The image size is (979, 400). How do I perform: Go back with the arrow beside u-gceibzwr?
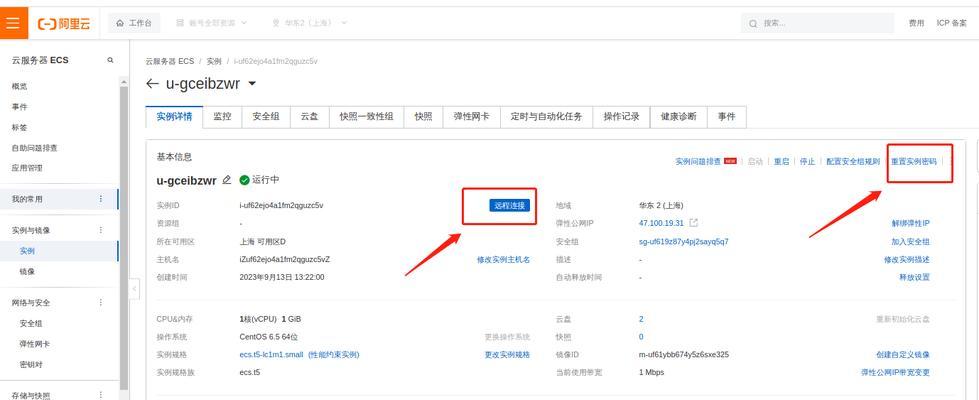152,84
